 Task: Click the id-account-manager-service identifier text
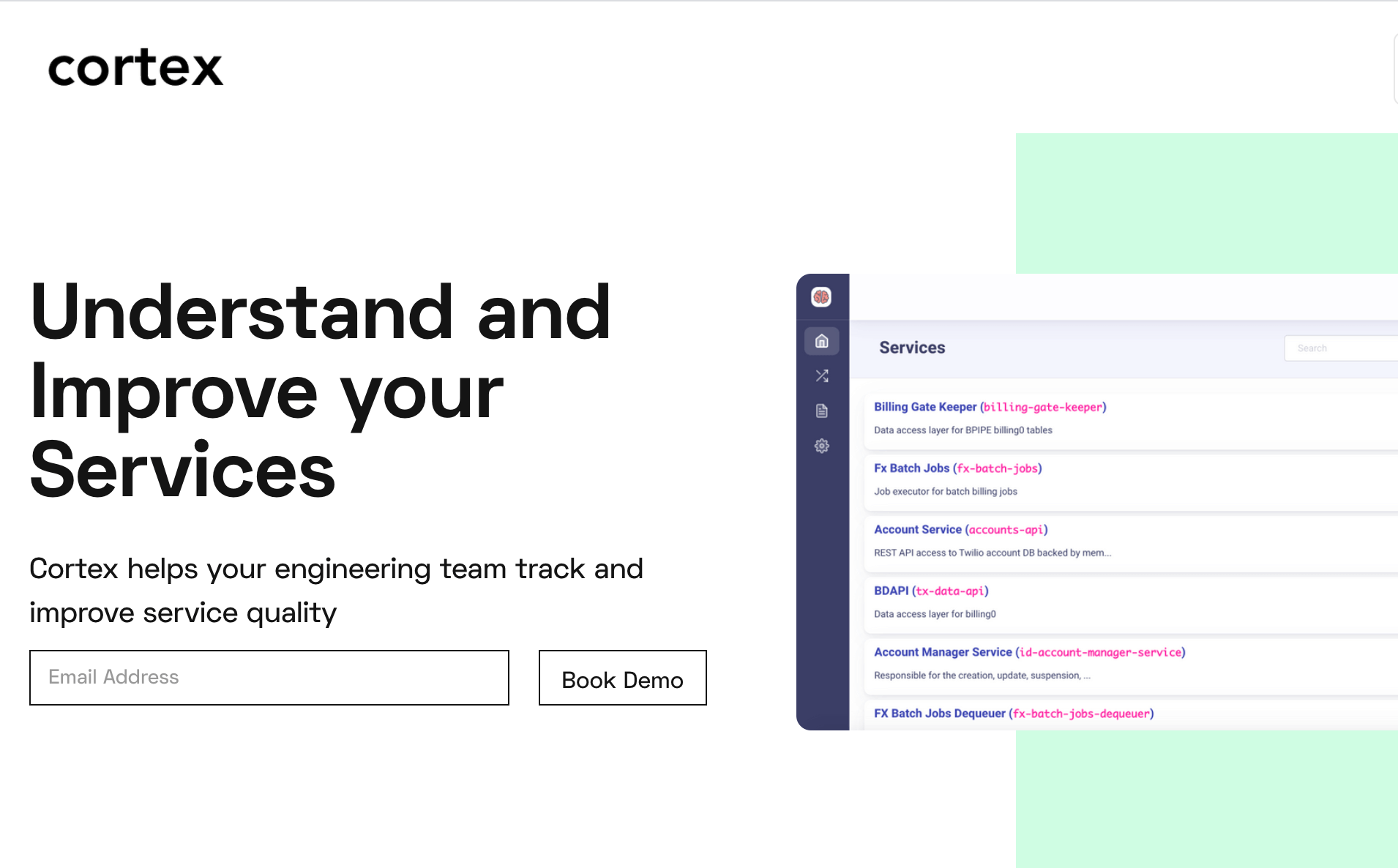1099,651
